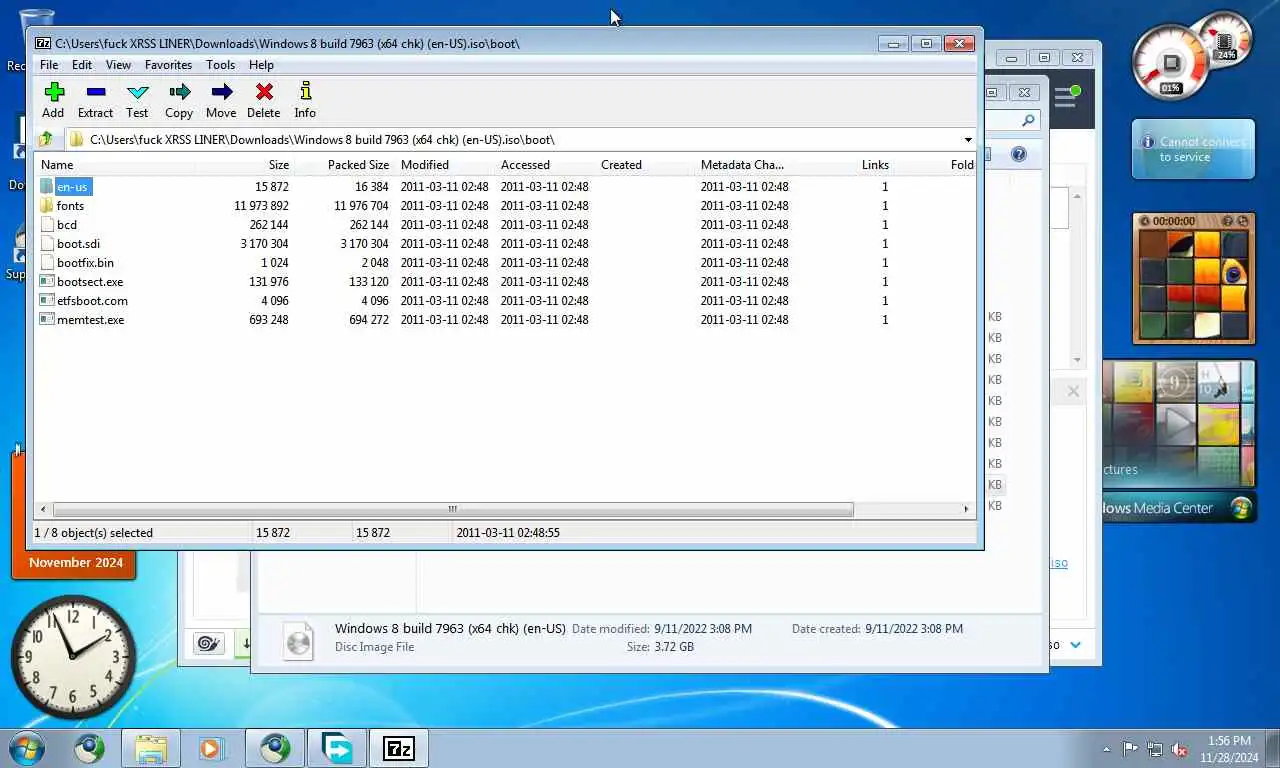Show hidden tray icons arrow
The height and width of the screenshot is (768, 1280).
[x=1106, y=749]
